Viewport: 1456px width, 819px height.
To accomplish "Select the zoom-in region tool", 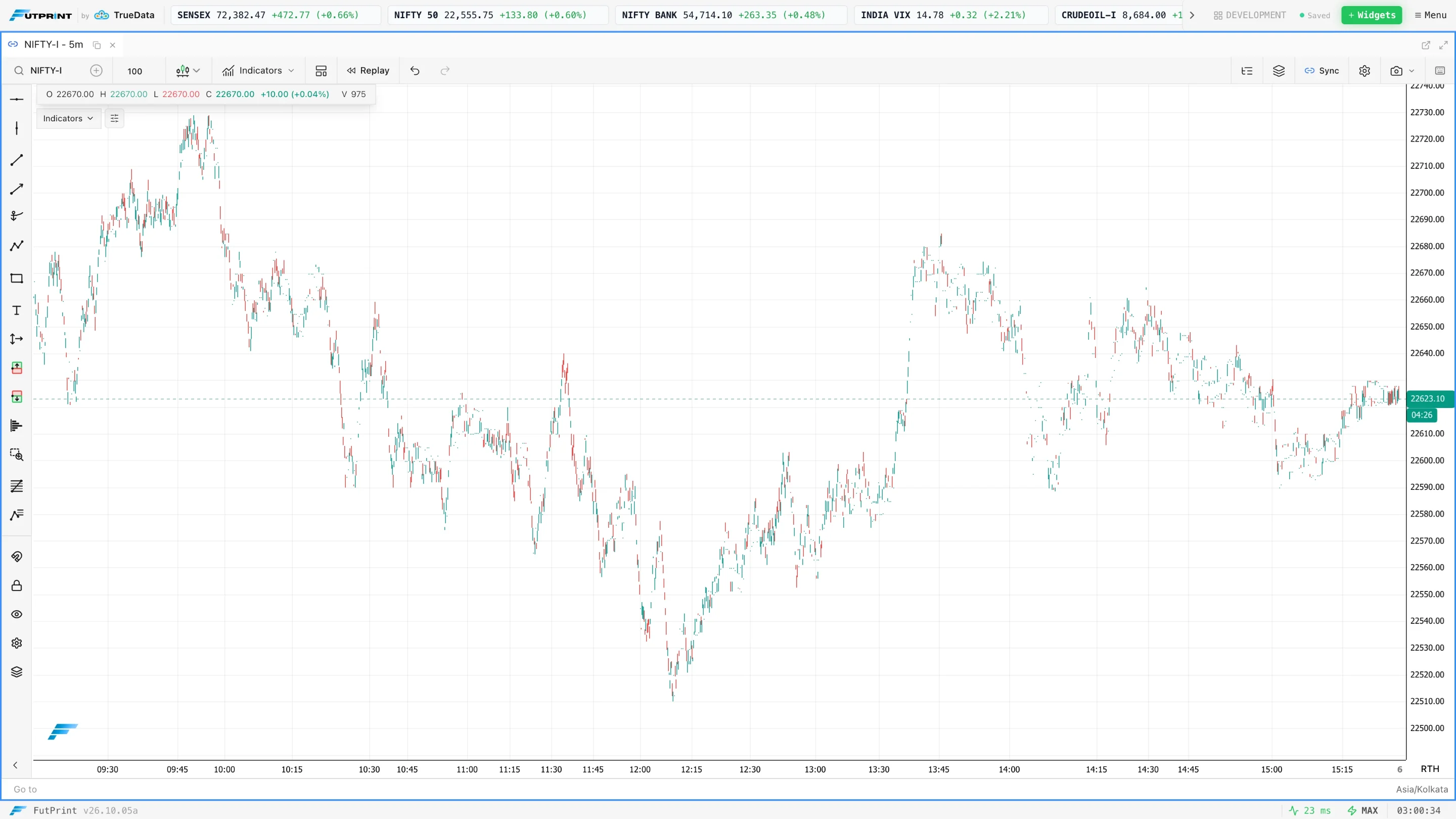I will (16, 454).
